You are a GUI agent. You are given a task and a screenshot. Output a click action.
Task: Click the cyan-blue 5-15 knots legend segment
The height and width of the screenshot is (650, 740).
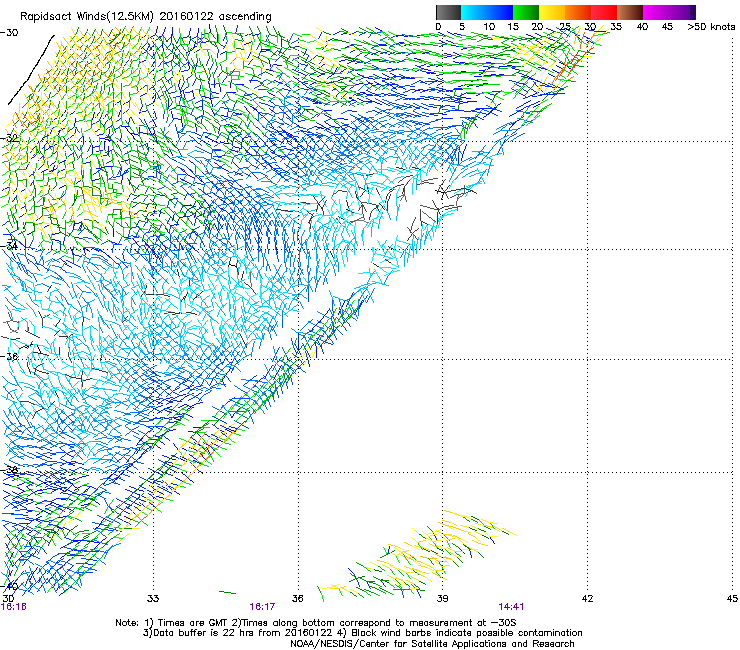[487, 12]
